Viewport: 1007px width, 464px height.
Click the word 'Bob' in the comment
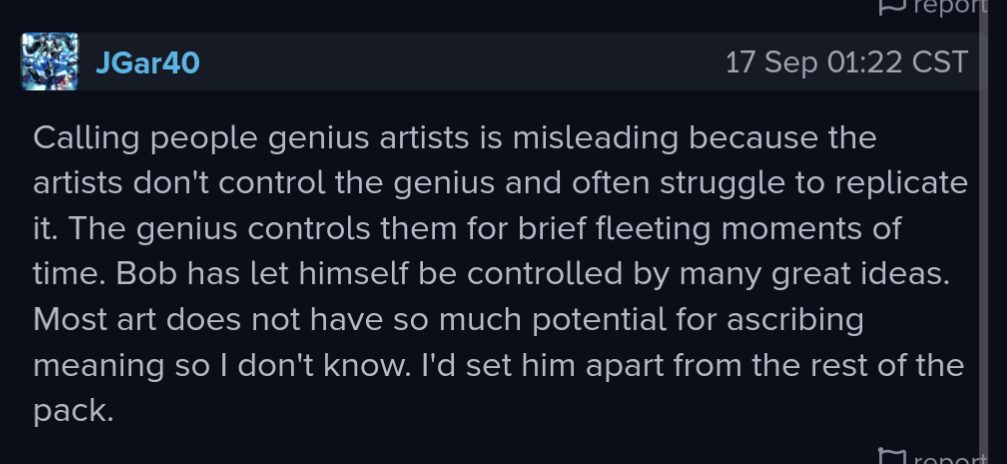(146, 274)
